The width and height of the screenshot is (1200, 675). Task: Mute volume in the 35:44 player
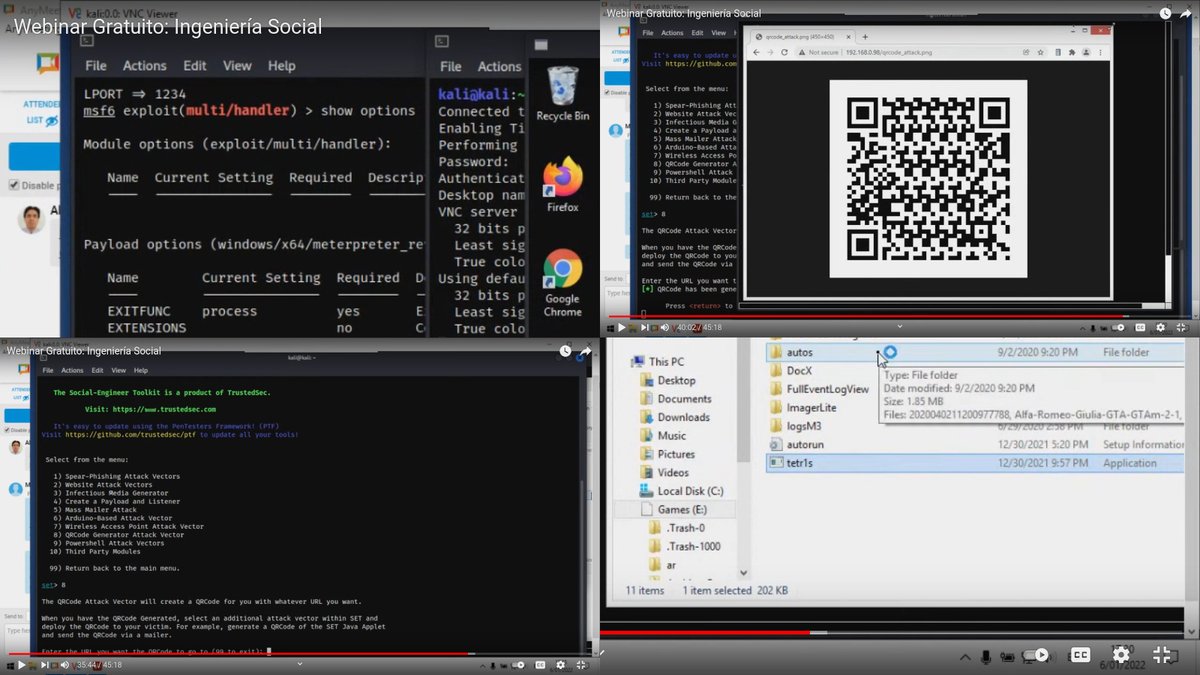point(65,665)
